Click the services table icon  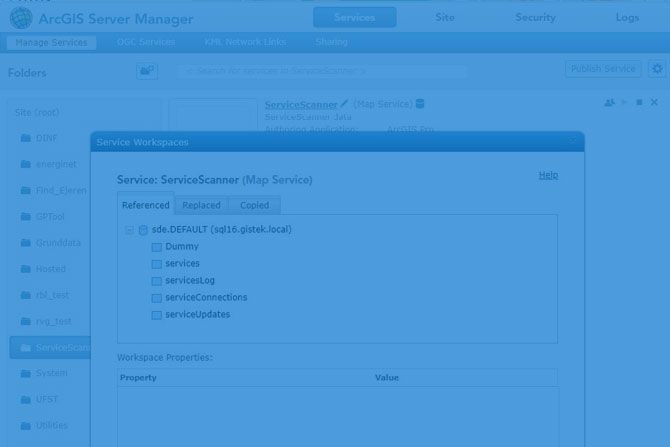pyautogui.click(x=157, y=264)
